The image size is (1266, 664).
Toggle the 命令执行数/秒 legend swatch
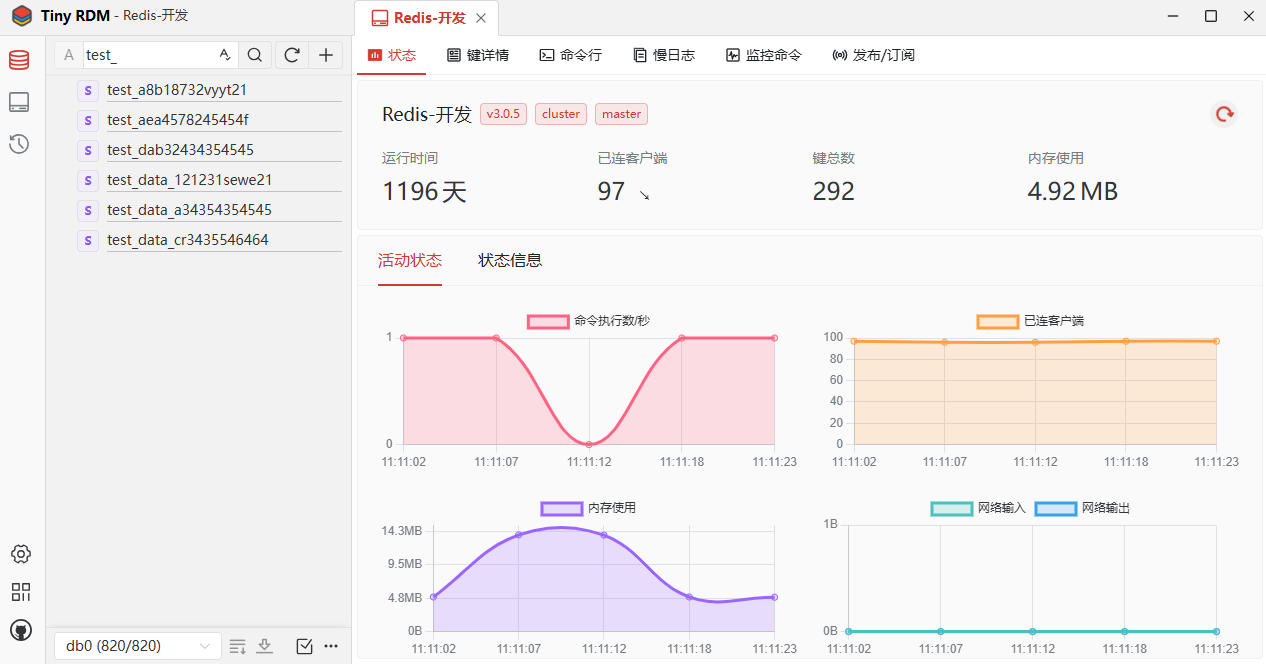(x=548, y=321)
